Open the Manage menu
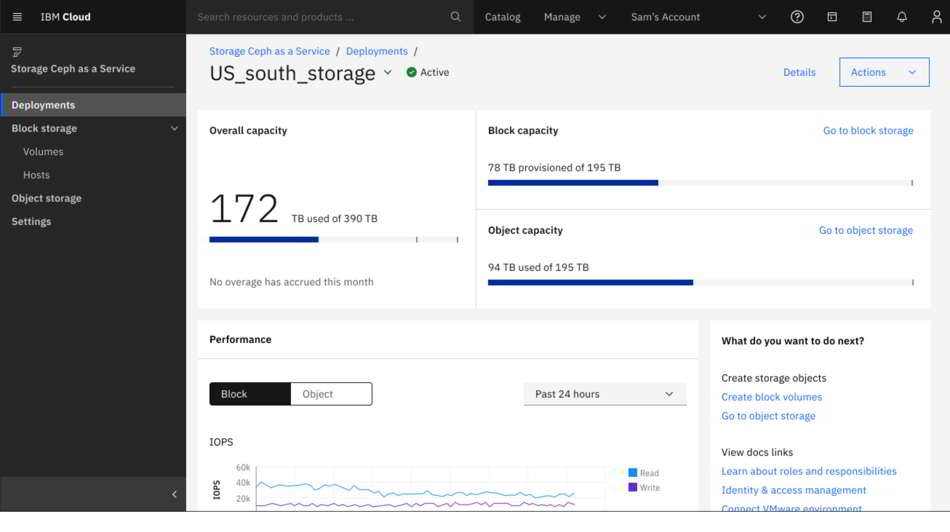 coord(562,17)
